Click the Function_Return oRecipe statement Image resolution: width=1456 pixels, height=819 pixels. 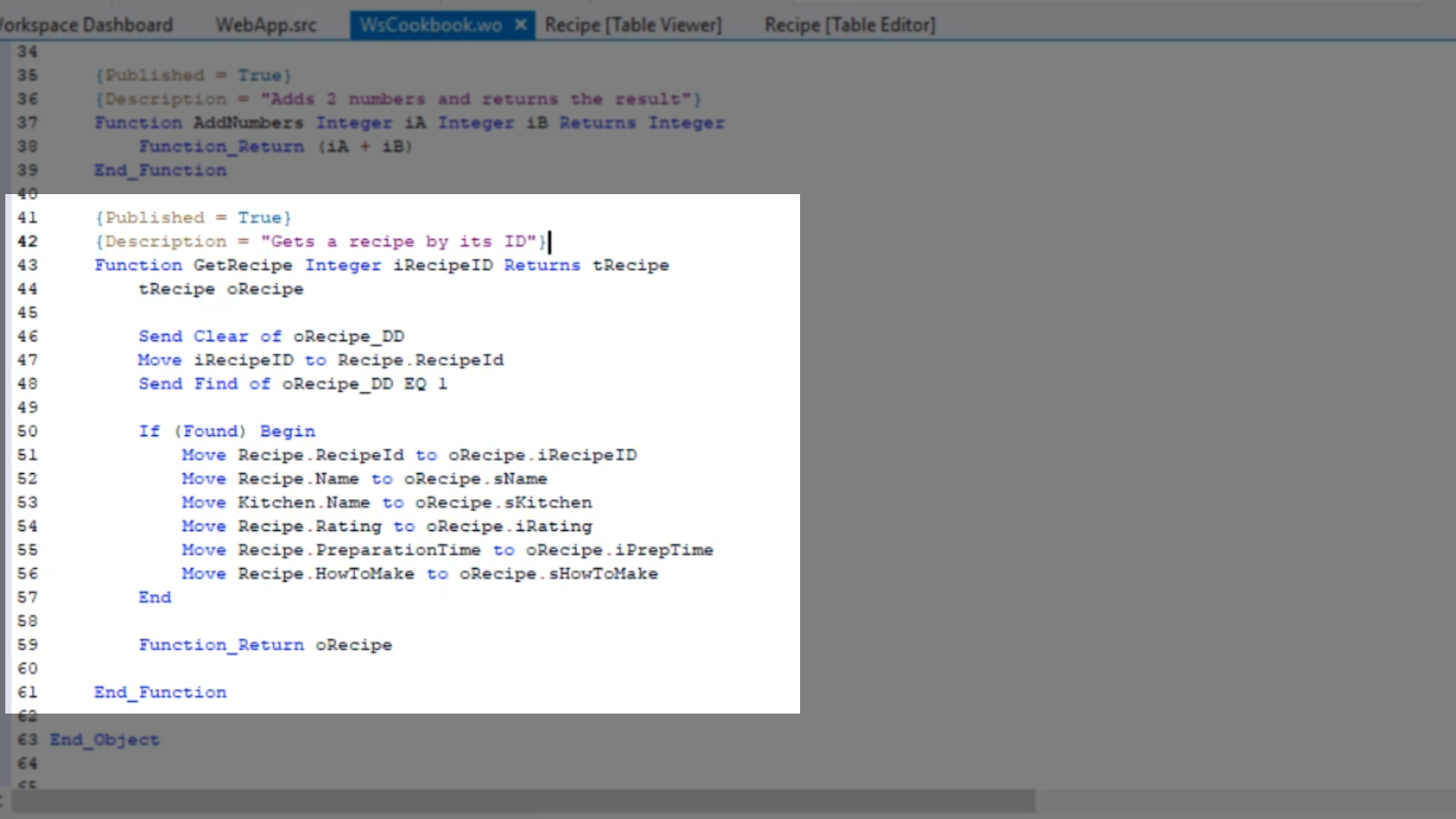coord(265,645)
